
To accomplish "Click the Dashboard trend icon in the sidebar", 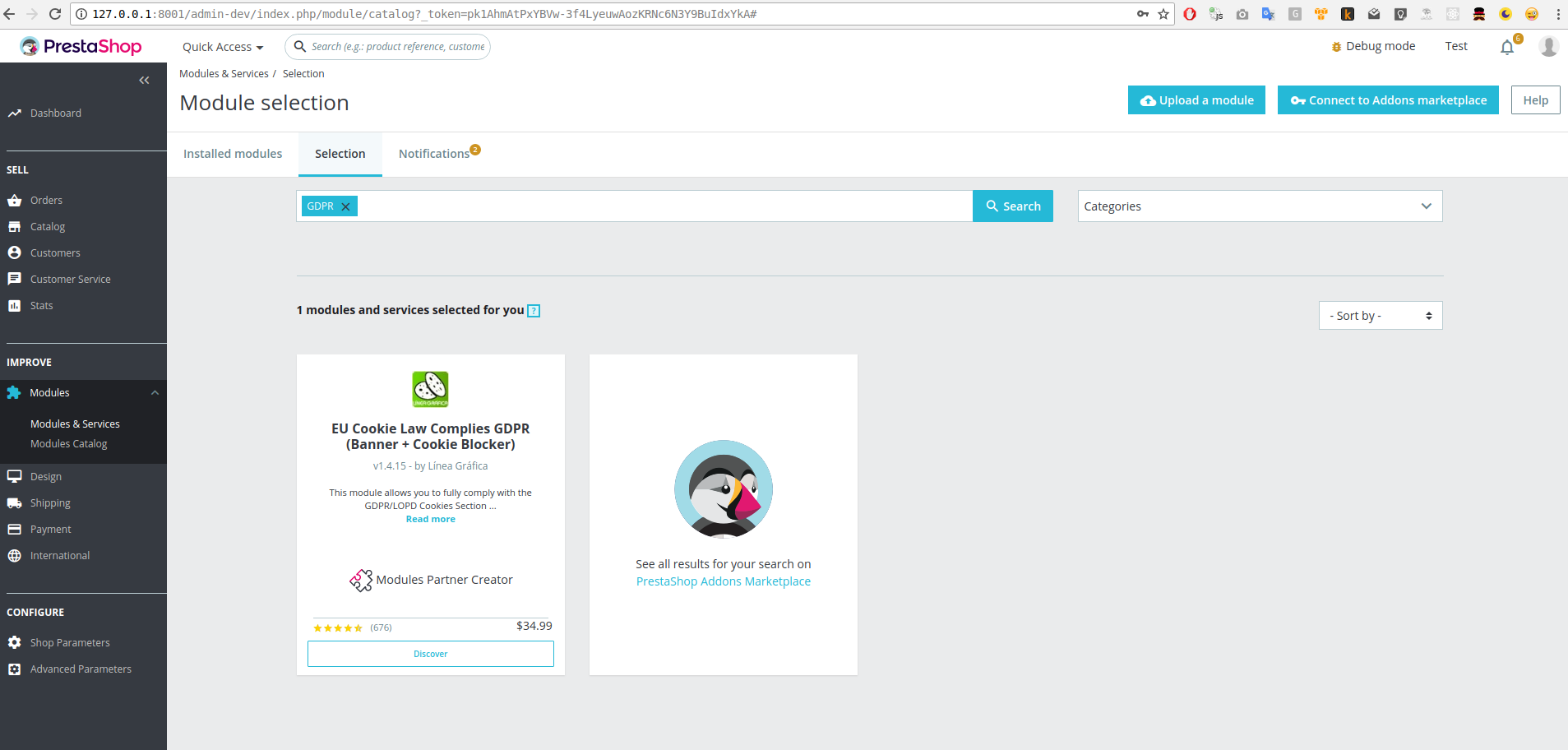I will (x=14, y=113).
